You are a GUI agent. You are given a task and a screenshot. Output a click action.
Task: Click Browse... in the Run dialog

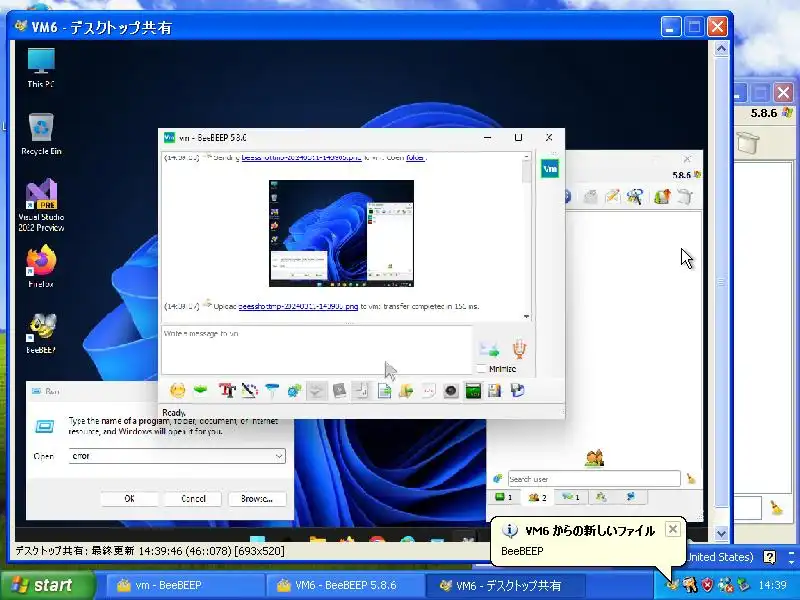[x=257, y=498]
